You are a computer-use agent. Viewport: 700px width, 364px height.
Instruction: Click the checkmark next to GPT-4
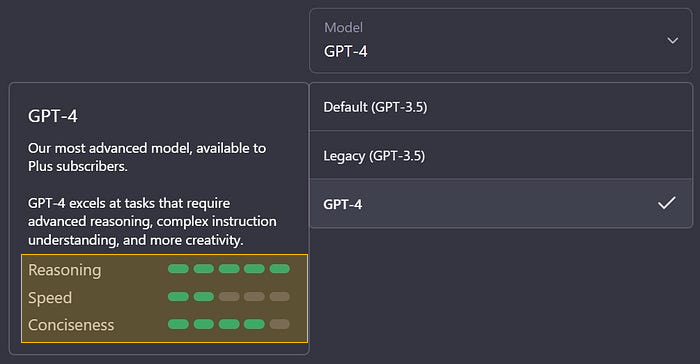point(667,203)
